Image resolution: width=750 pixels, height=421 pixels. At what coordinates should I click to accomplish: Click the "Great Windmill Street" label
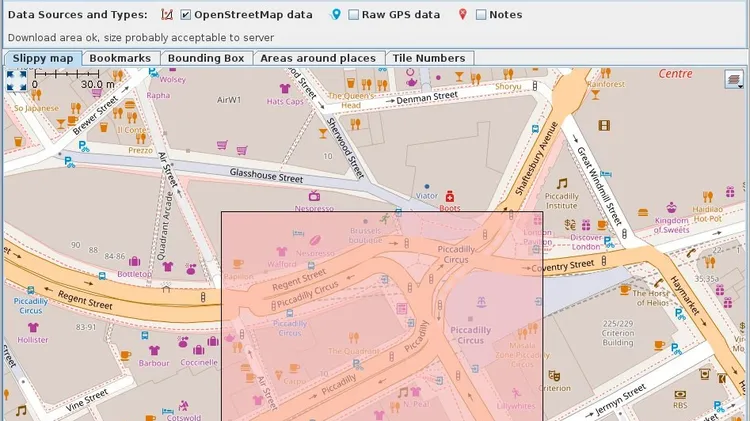pyautogui.click(x=599, y=186)
